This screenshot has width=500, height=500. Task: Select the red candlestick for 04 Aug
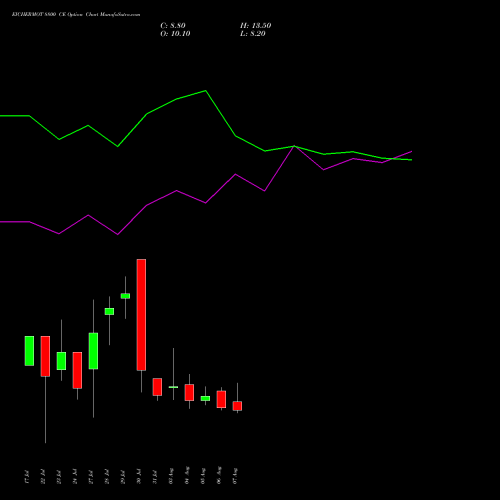tap(189, 392)
